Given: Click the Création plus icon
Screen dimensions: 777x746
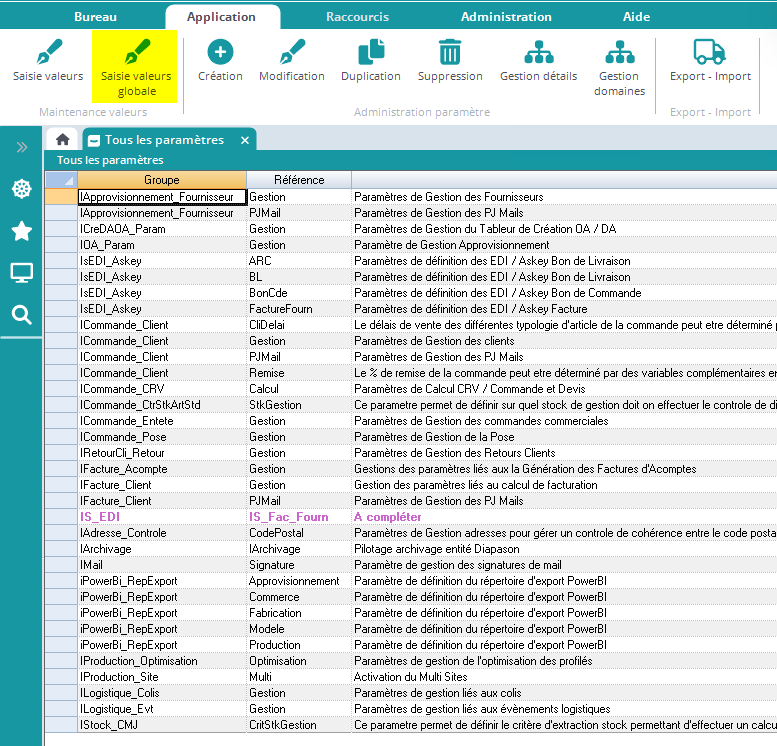Looking at the screenshot, I should tap(220, 52).
